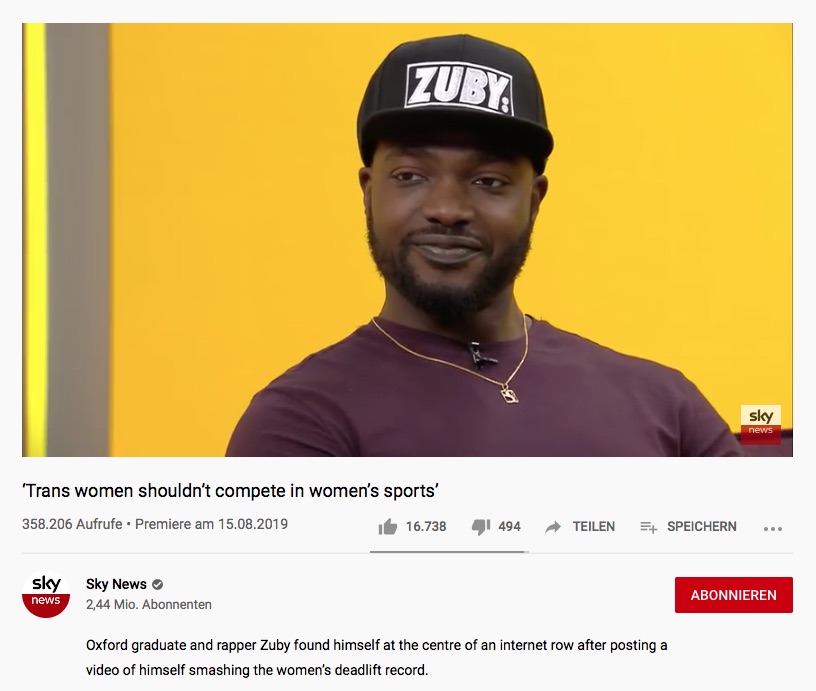The width and height of the screenshot is (816, 691).
Task: Click the video description text
Action: pyautogui.click(x=377, y=658)
